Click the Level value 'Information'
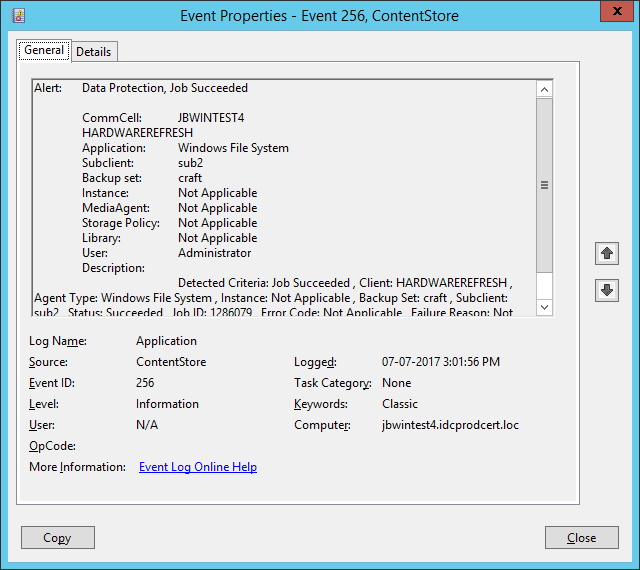 click(167, 404)
